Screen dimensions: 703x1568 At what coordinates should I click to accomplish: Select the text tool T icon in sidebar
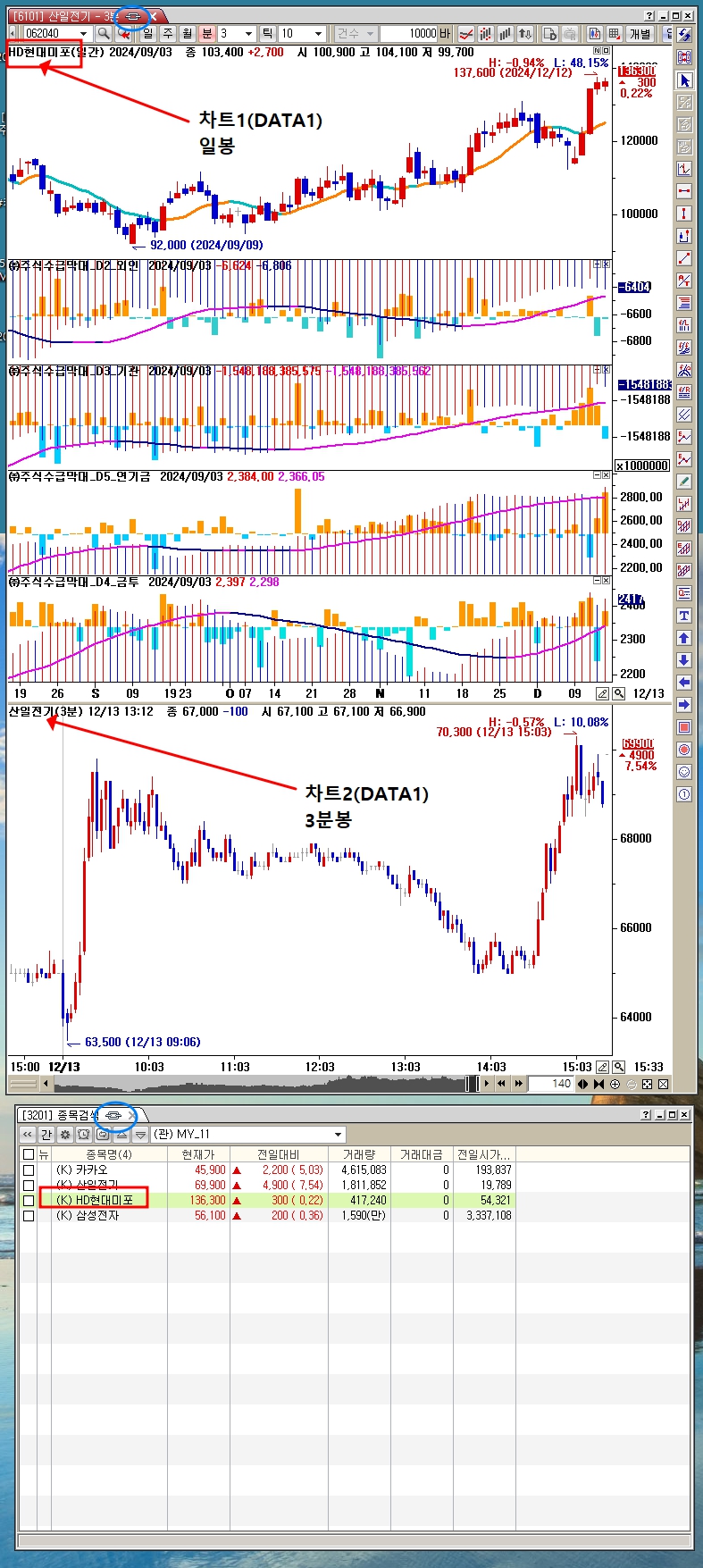pos(684,616)
